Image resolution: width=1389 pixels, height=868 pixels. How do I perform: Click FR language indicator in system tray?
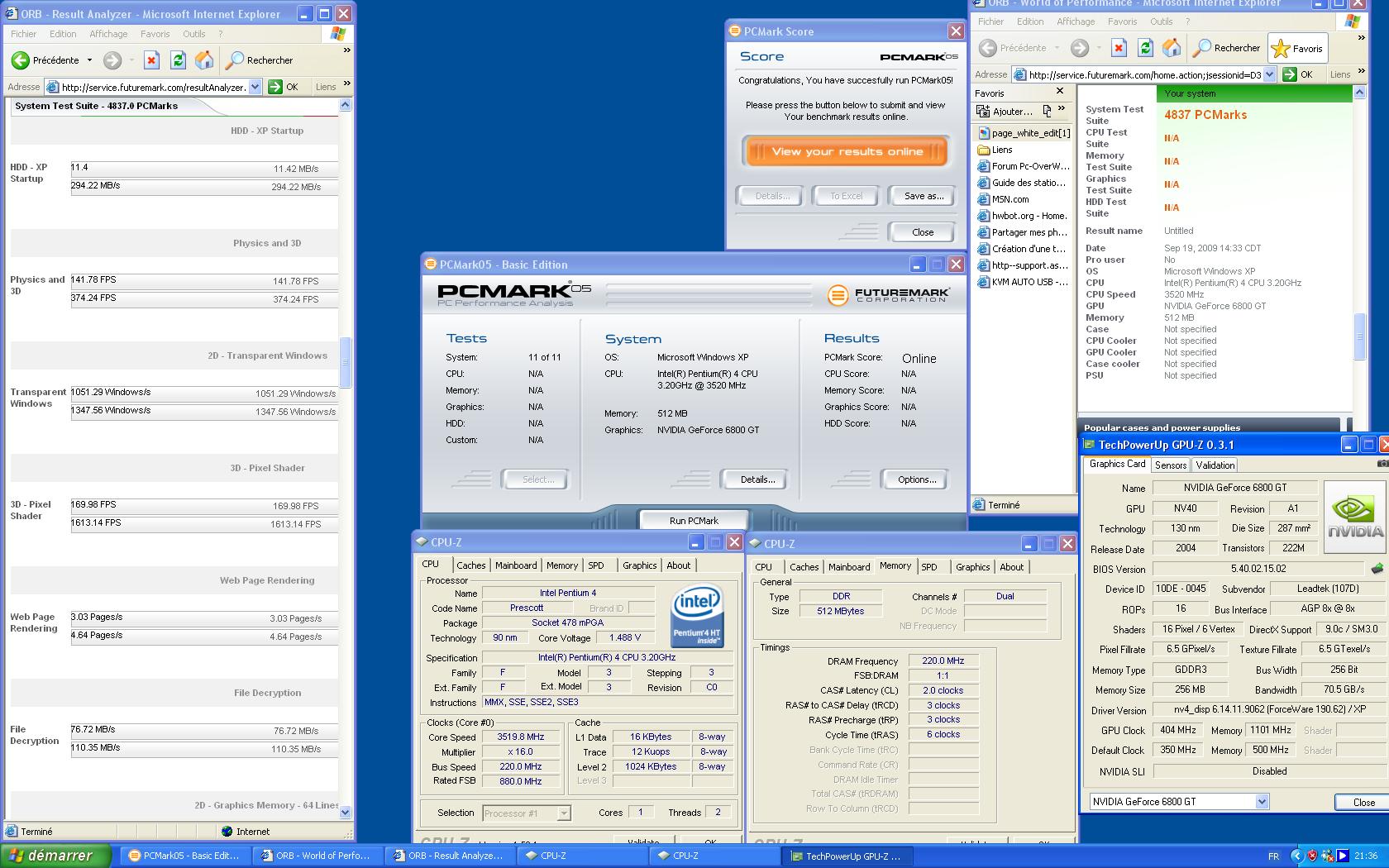(x=1273, y=856)
